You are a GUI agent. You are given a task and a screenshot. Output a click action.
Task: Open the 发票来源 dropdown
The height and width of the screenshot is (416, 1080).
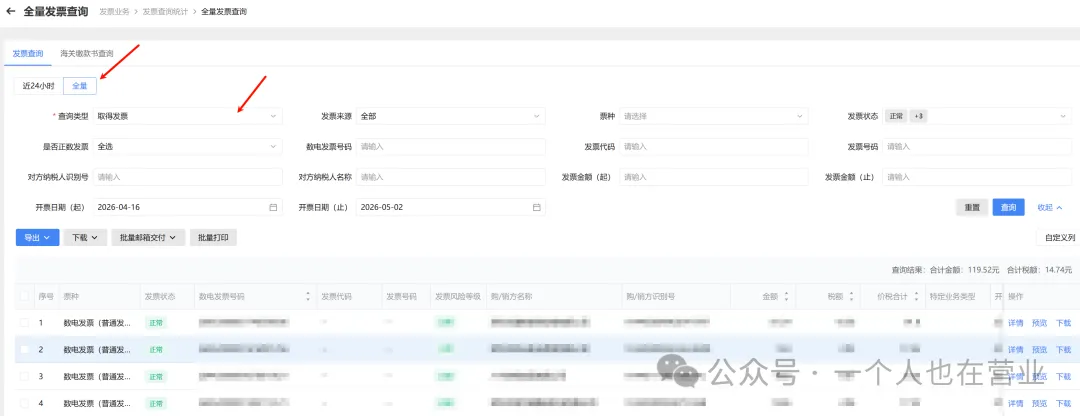pyautogui.click(x=450, y=116)
